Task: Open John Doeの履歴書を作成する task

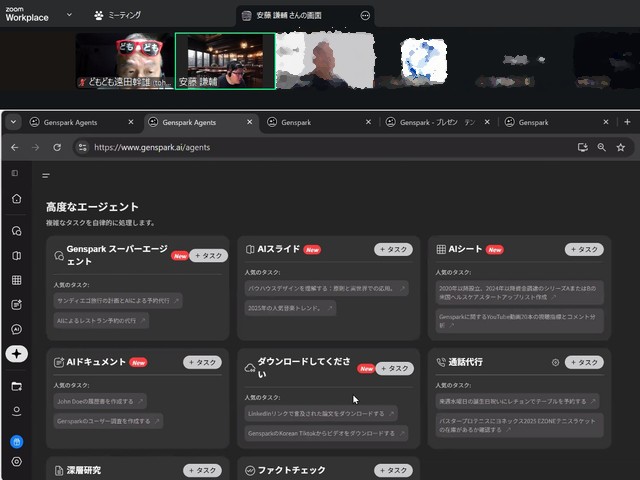Action: 100,401
